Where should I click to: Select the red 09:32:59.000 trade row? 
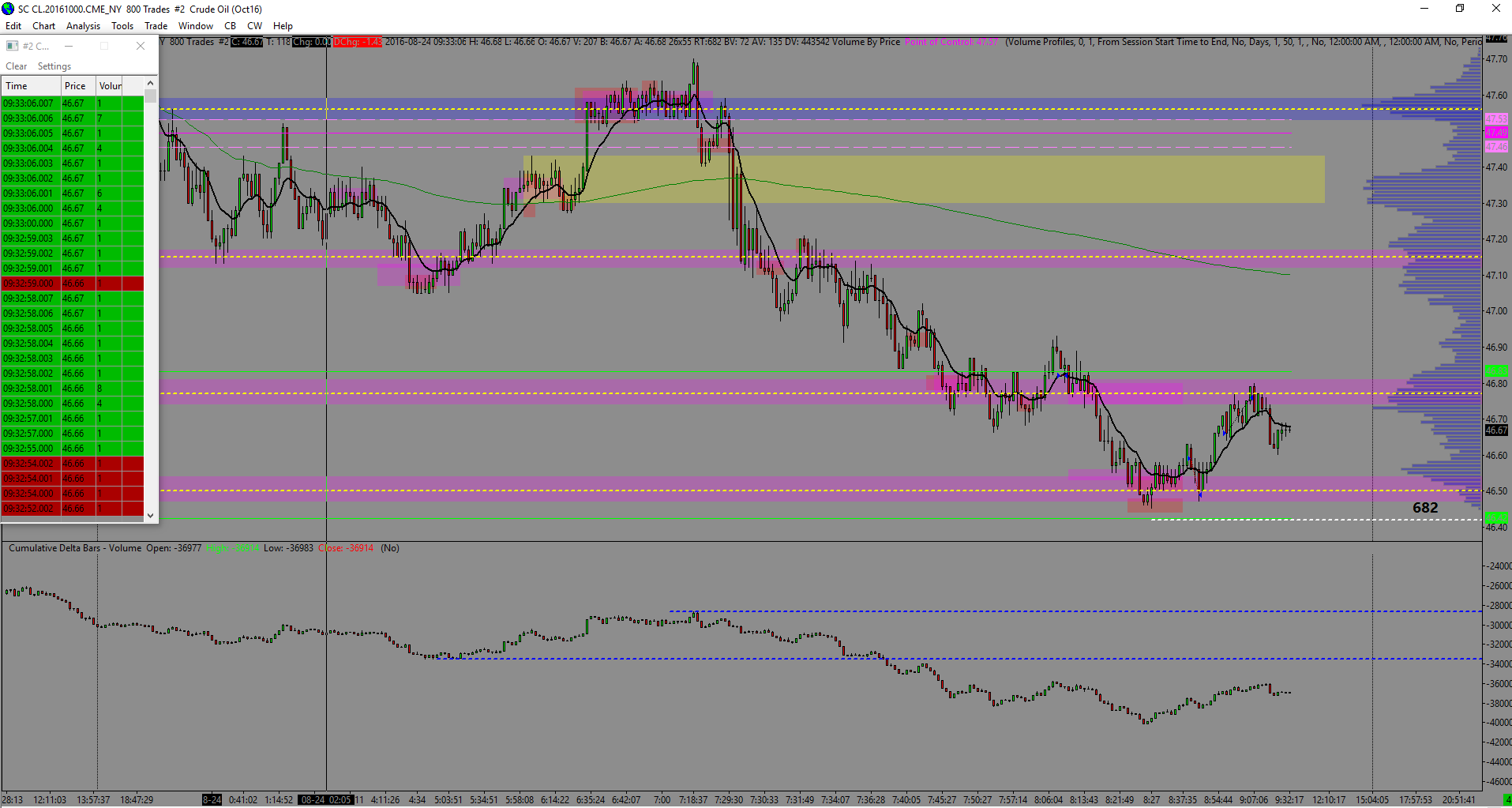(73, 284)
